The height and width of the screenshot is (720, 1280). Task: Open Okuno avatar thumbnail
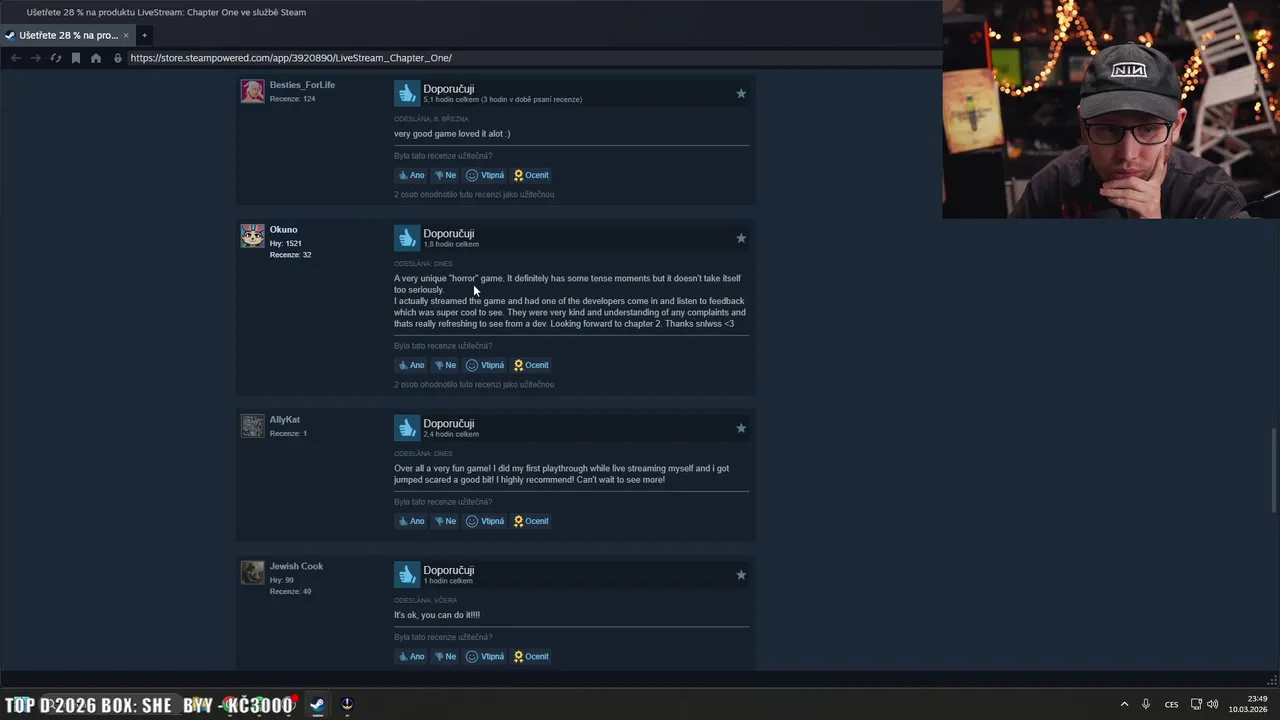point(252,236)
